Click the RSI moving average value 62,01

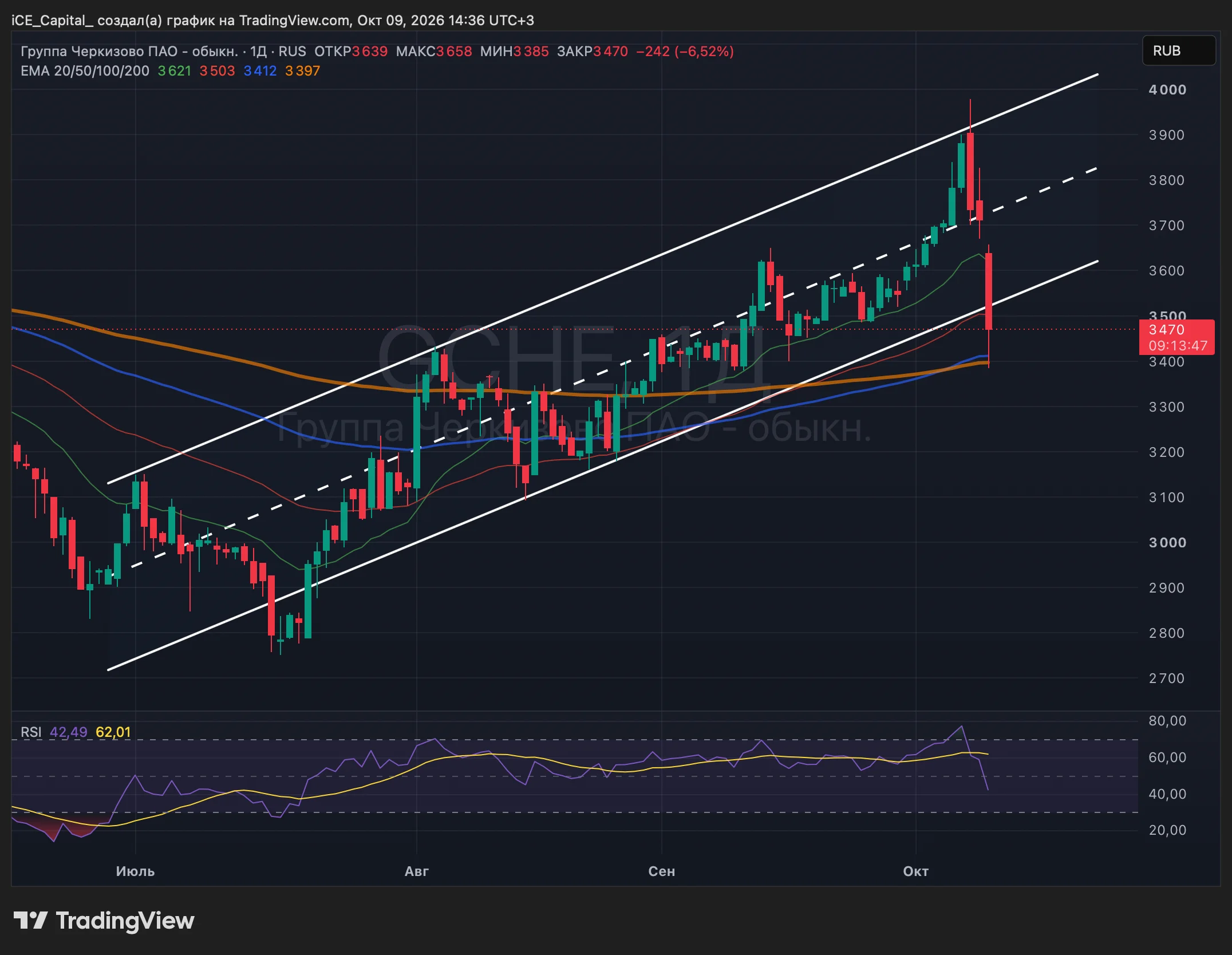pyautogui.click(x=113, y=732)
